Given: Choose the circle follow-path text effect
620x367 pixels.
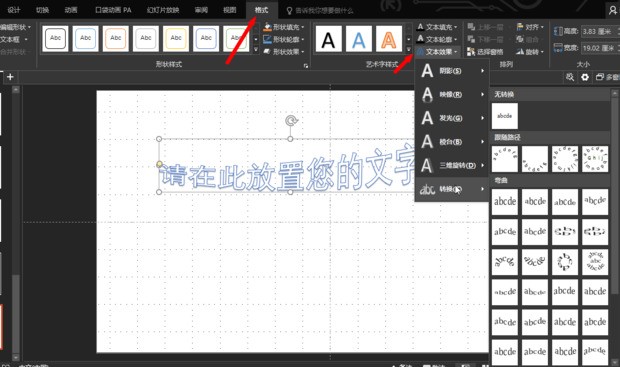Looking at the screenshot, I should point(565,159).
